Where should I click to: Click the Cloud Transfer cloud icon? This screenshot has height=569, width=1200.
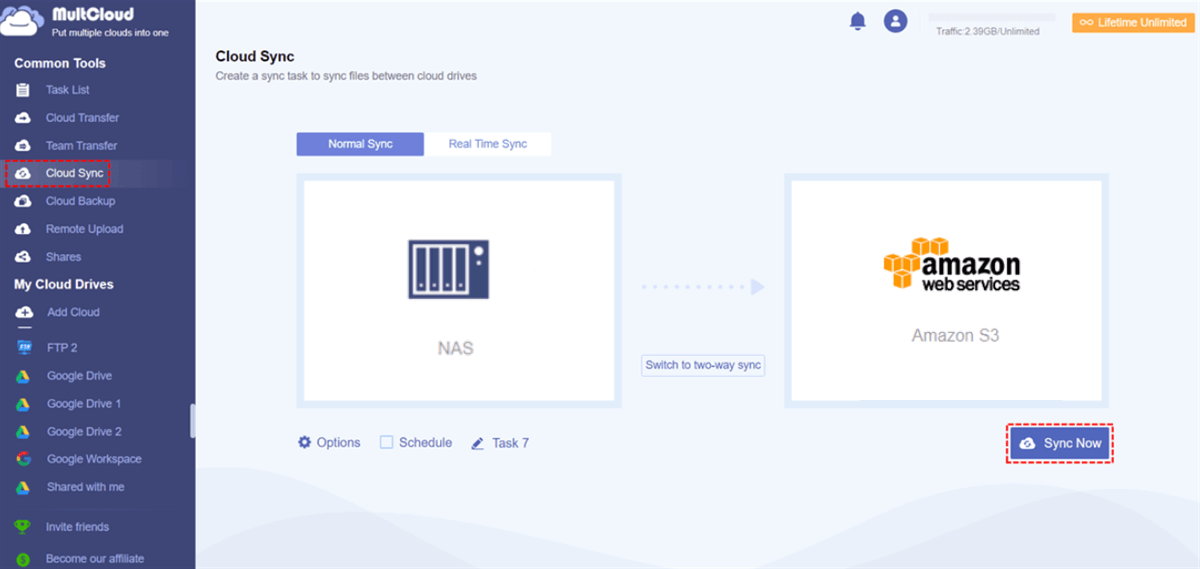(x=24, y=118)
